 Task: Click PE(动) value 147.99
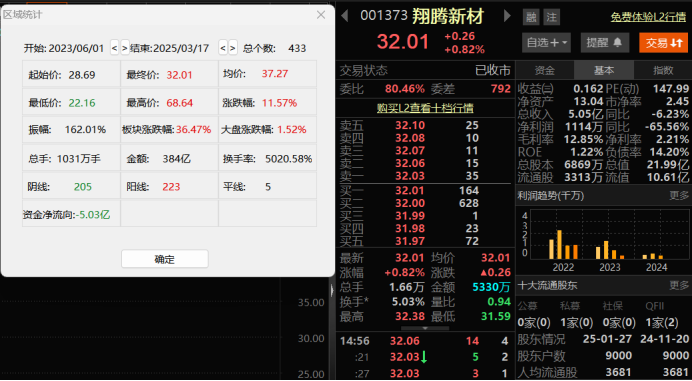[671, 89]
